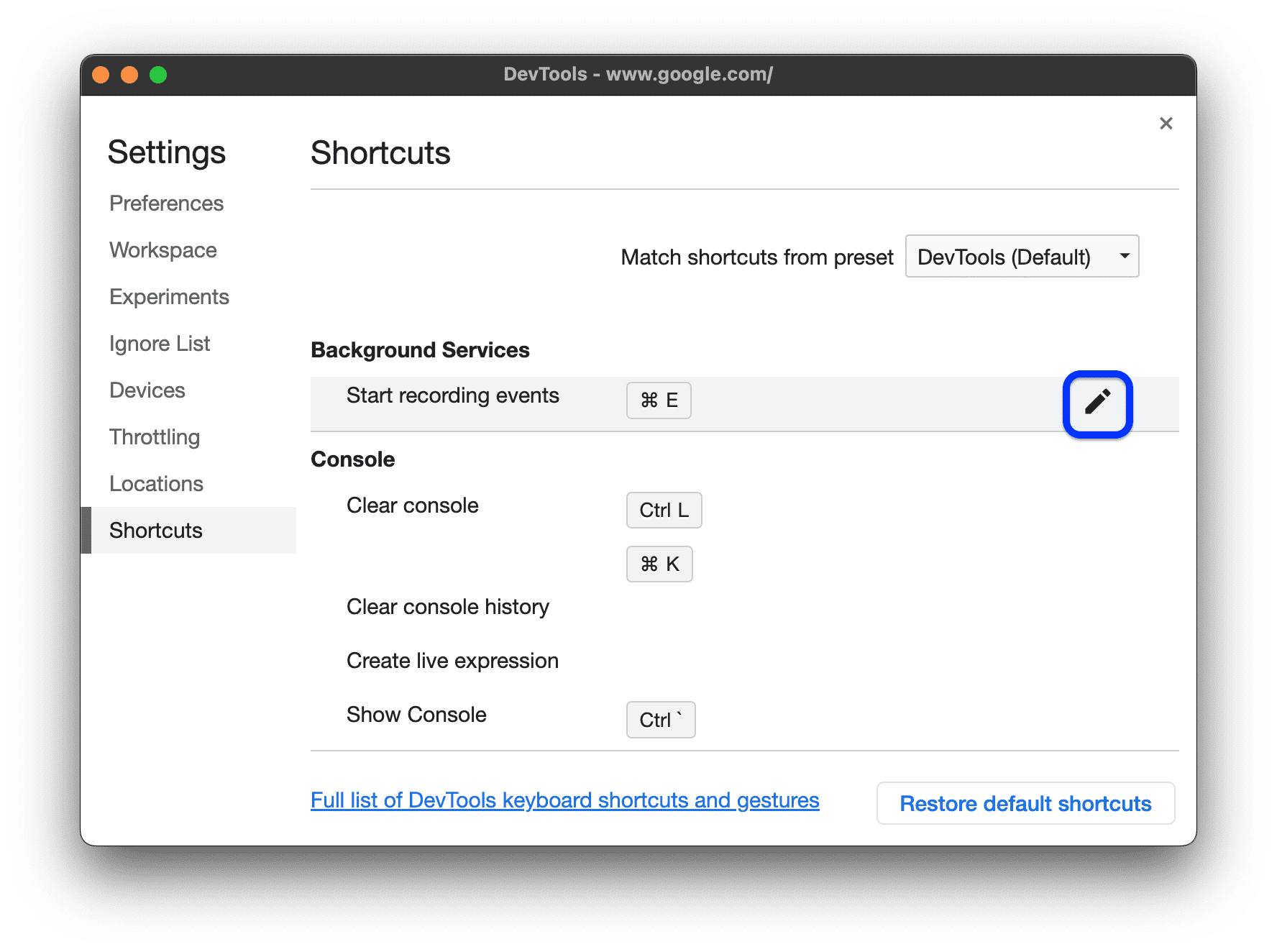
Task: Select the Start recording events row
Action: (452, 395)
